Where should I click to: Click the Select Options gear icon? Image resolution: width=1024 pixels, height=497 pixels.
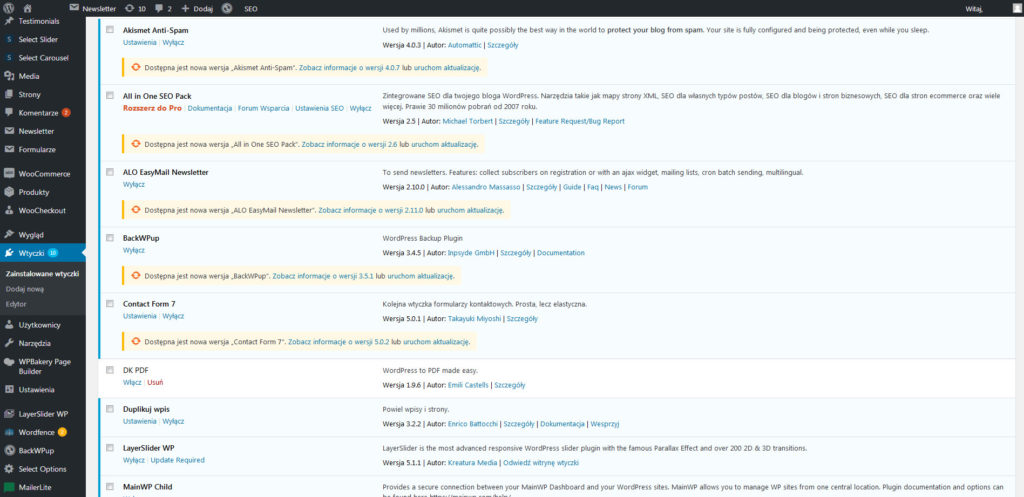(8, 469)
